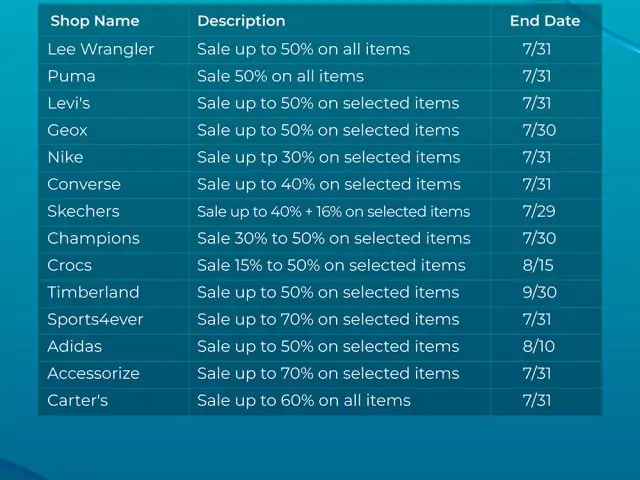The width and height of the screenshot is (640, 480).
Task: Select the Accessorize shop row
Action: [x=320, y=373]
